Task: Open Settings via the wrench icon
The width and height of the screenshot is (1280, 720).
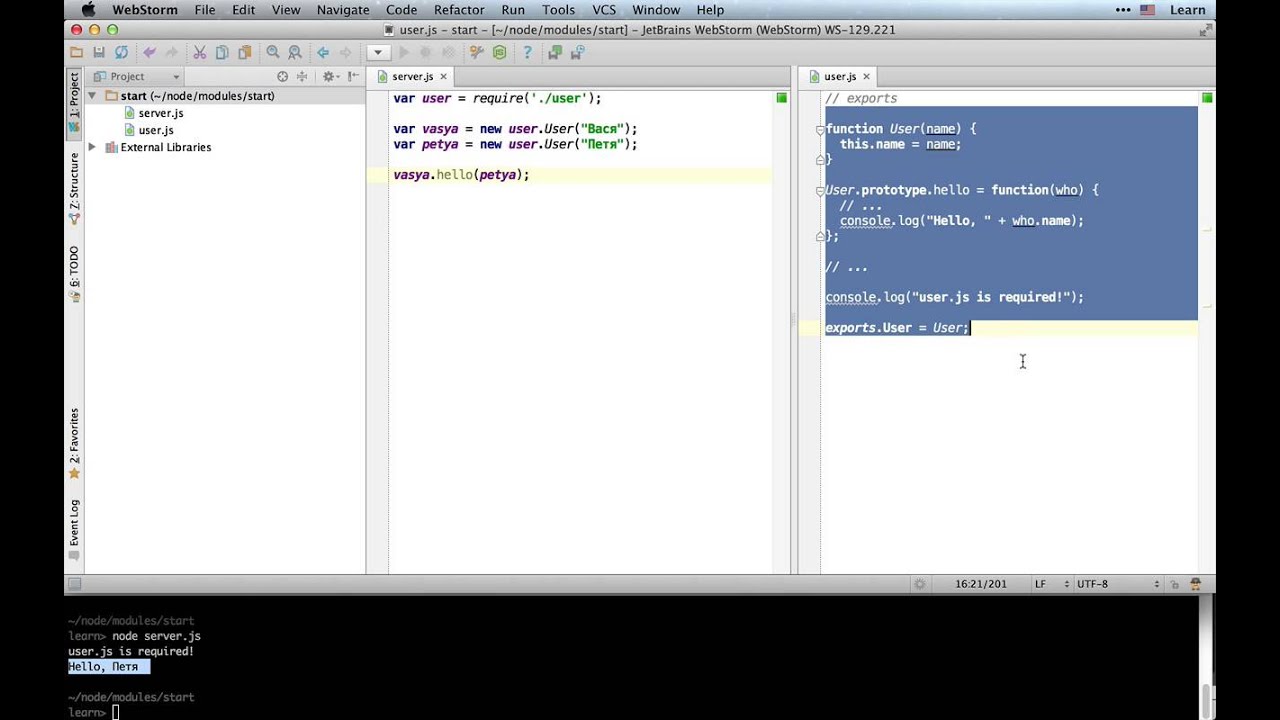Action: (x=477, y=52)
